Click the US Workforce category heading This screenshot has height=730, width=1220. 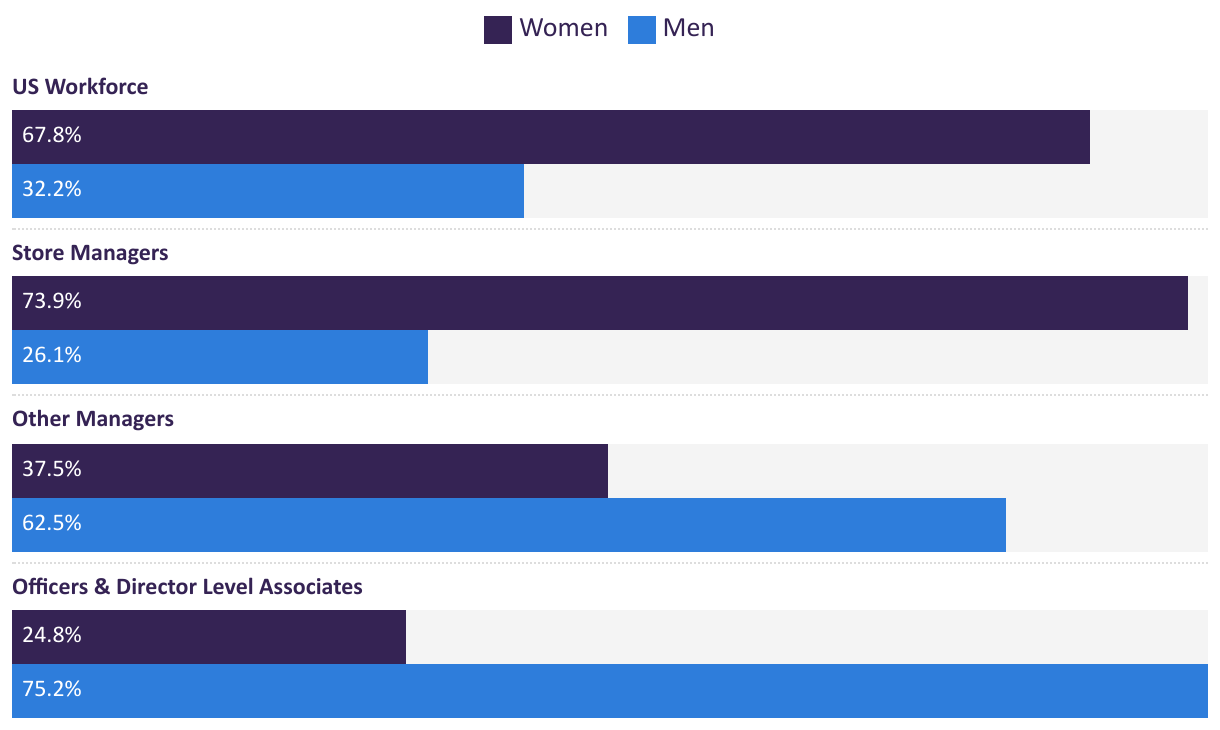point(80,87)
